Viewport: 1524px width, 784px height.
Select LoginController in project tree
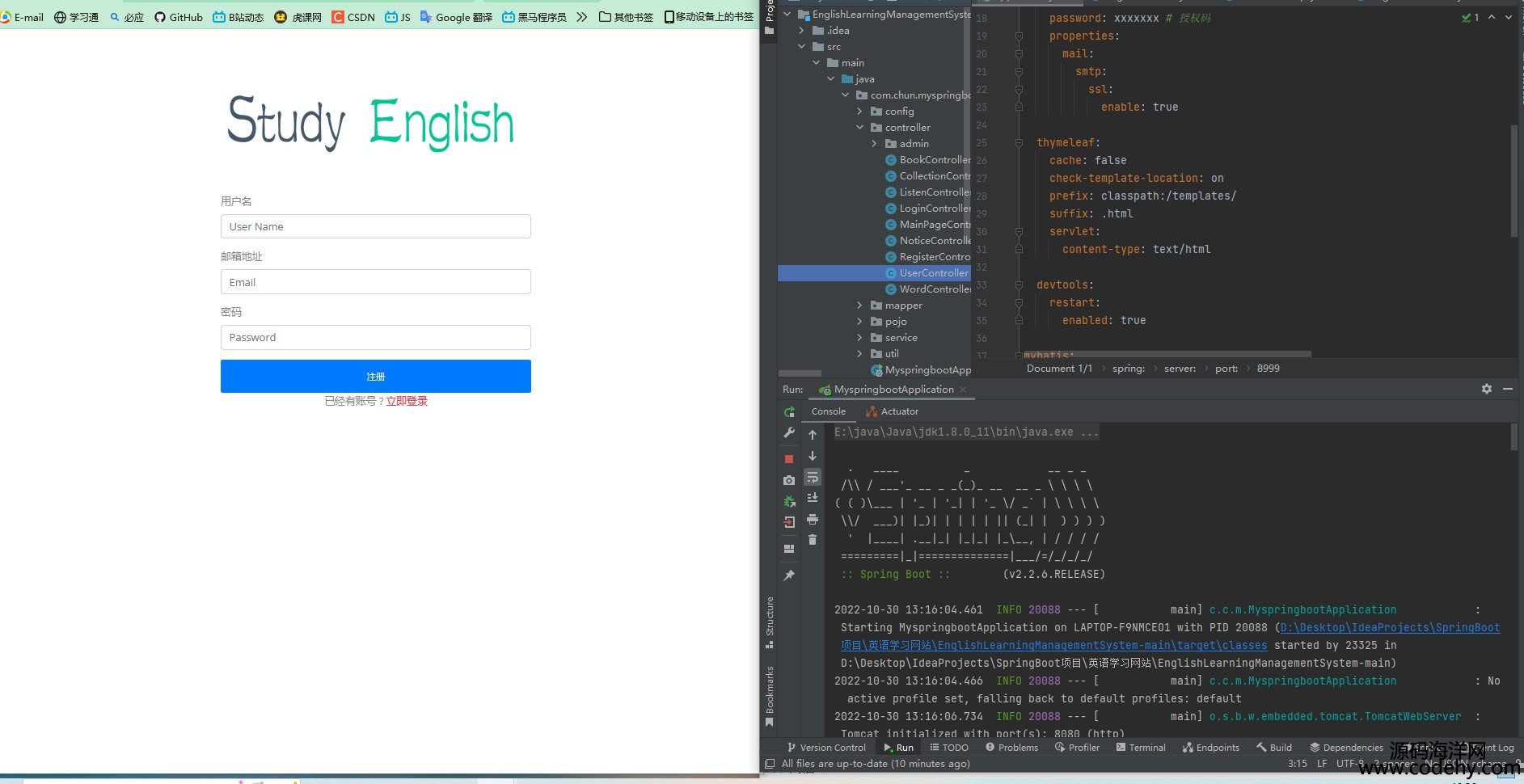tap(928, 209)
